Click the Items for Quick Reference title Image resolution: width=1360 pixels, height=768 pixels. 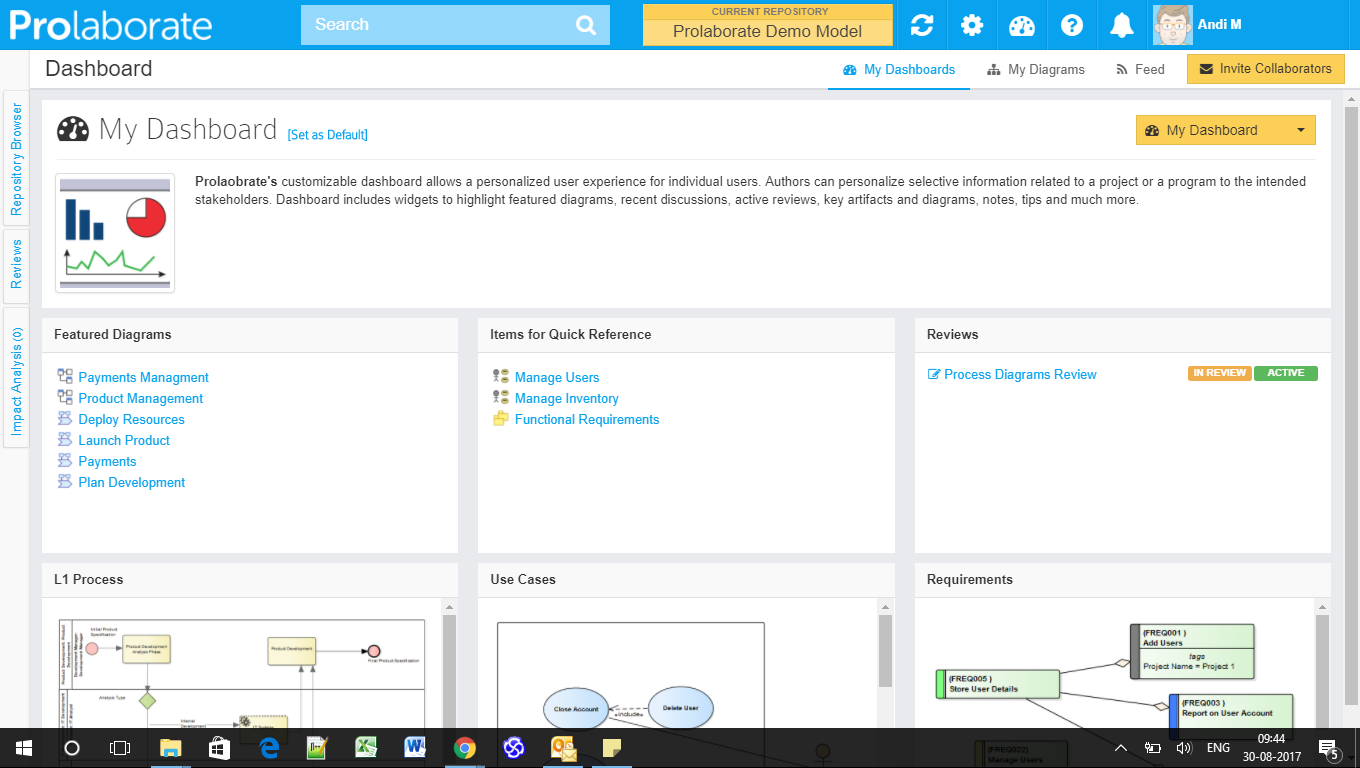coord(571,335)
